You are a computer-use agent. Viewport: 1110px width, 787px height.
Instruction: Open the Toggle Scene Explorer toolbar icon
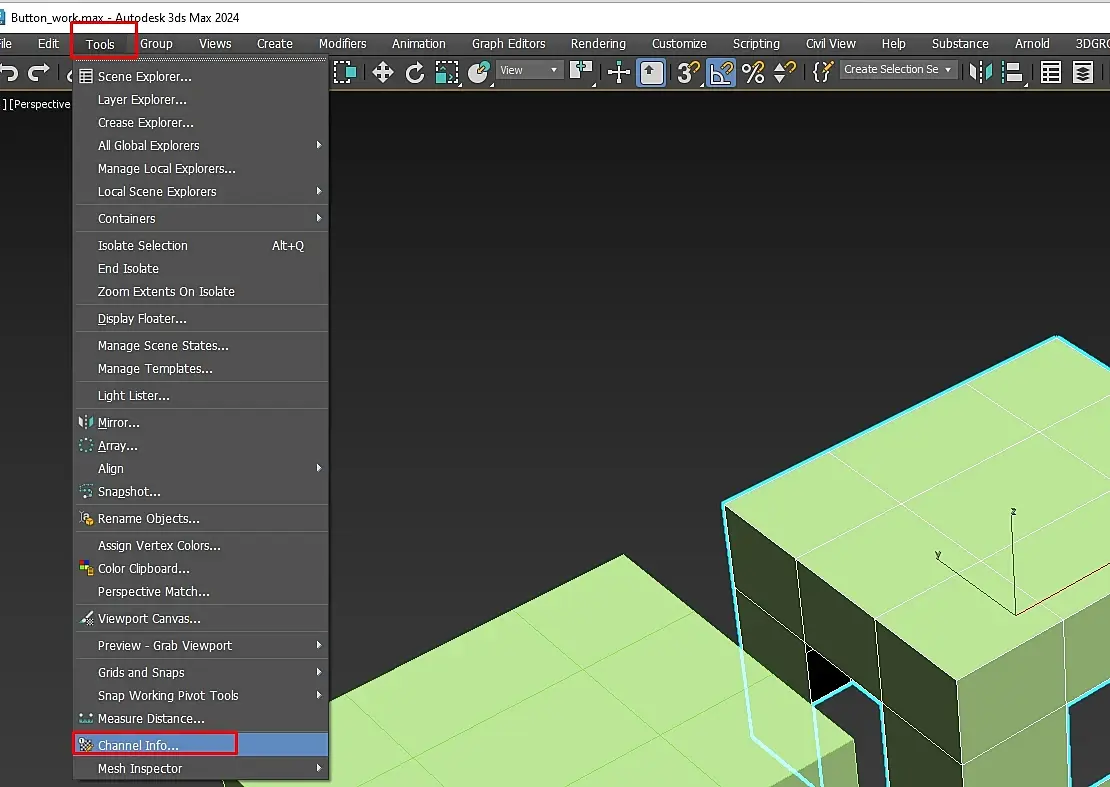click(1050, 72)
